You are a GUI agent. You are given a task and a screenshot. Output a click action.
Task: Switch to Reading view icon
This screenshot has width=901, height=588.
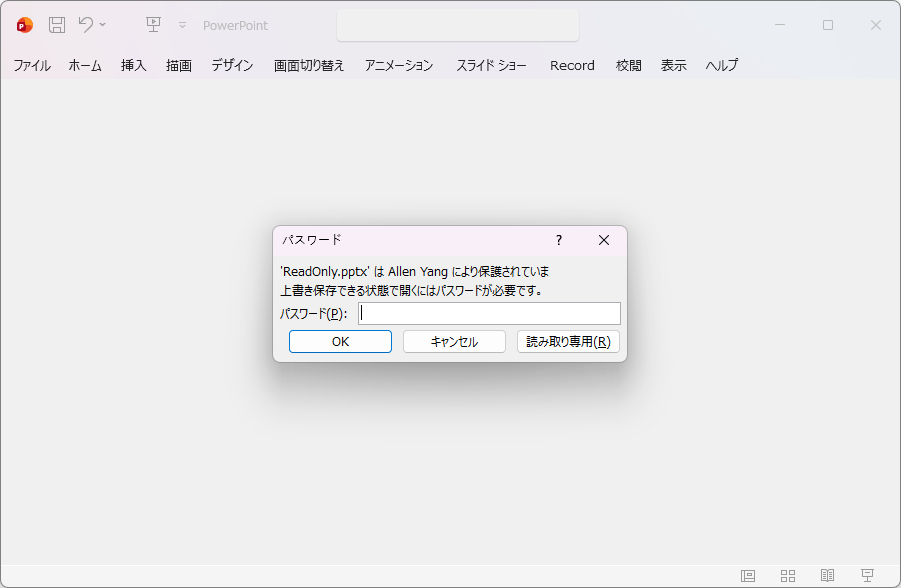point(827,575)
